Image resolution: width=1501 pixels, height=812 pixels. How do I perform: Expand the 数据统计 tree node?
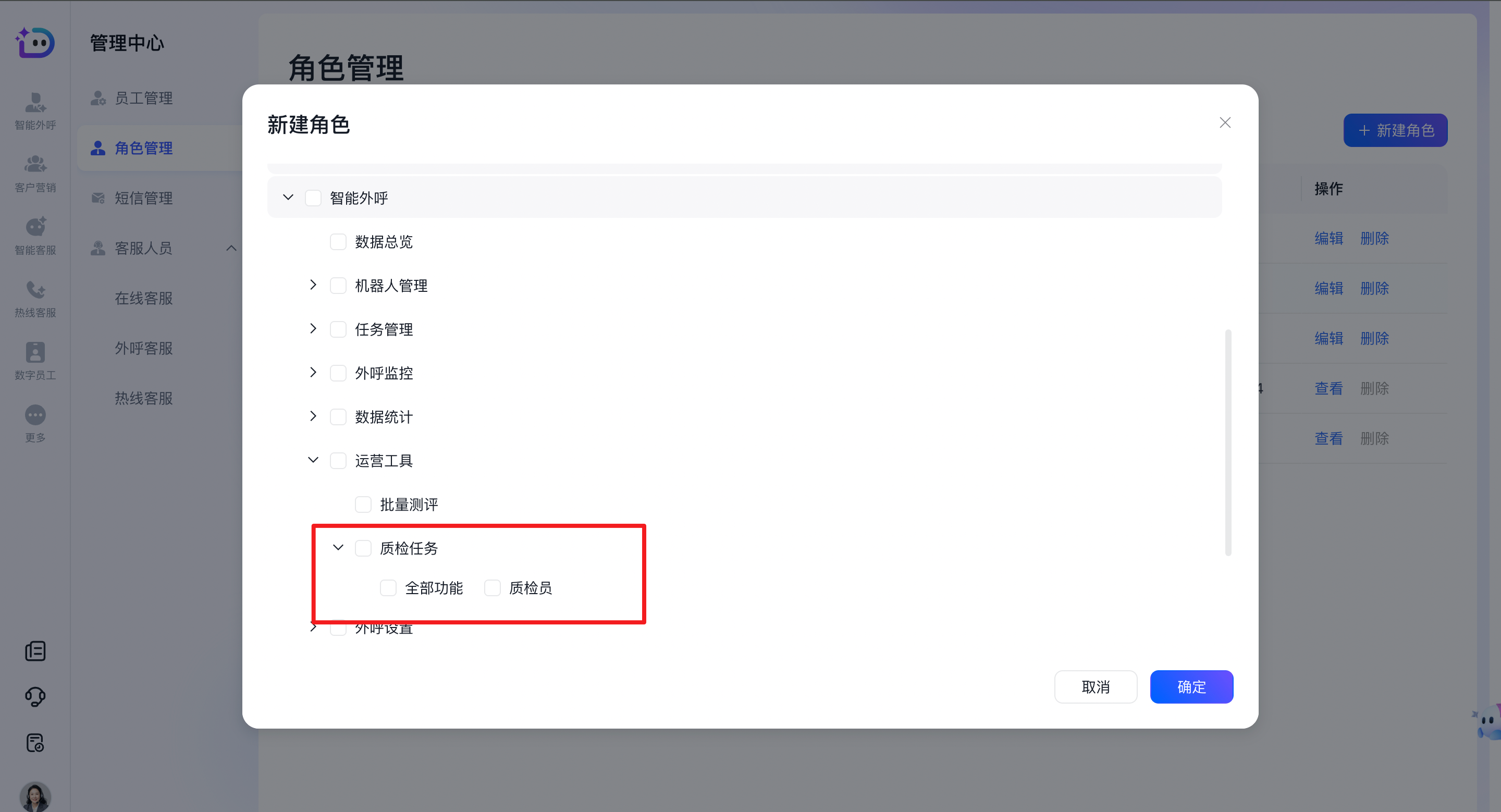pos(313,416)
